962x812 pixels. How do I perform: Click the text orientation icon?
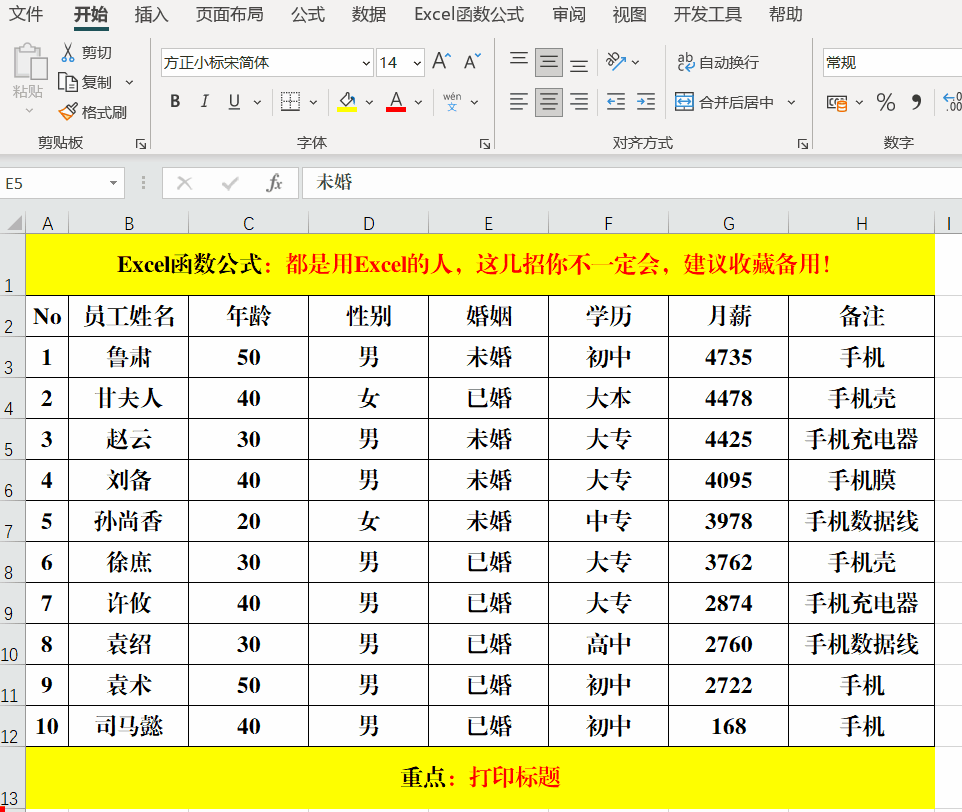point(616,62)
